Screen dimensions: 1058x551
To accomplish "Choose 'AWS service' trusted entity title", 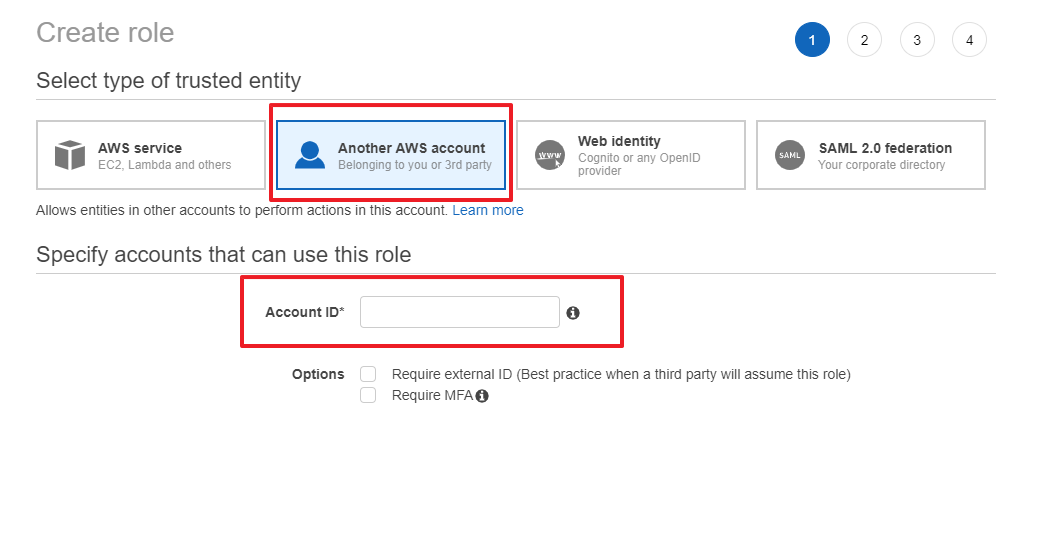I will (139, 148).
